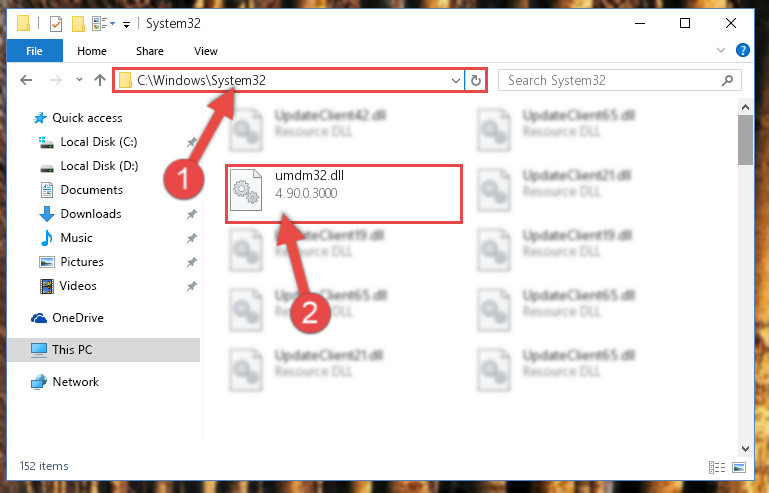
Task: Open Downloads in the navigation pane
Action: [x=91, y=214]
